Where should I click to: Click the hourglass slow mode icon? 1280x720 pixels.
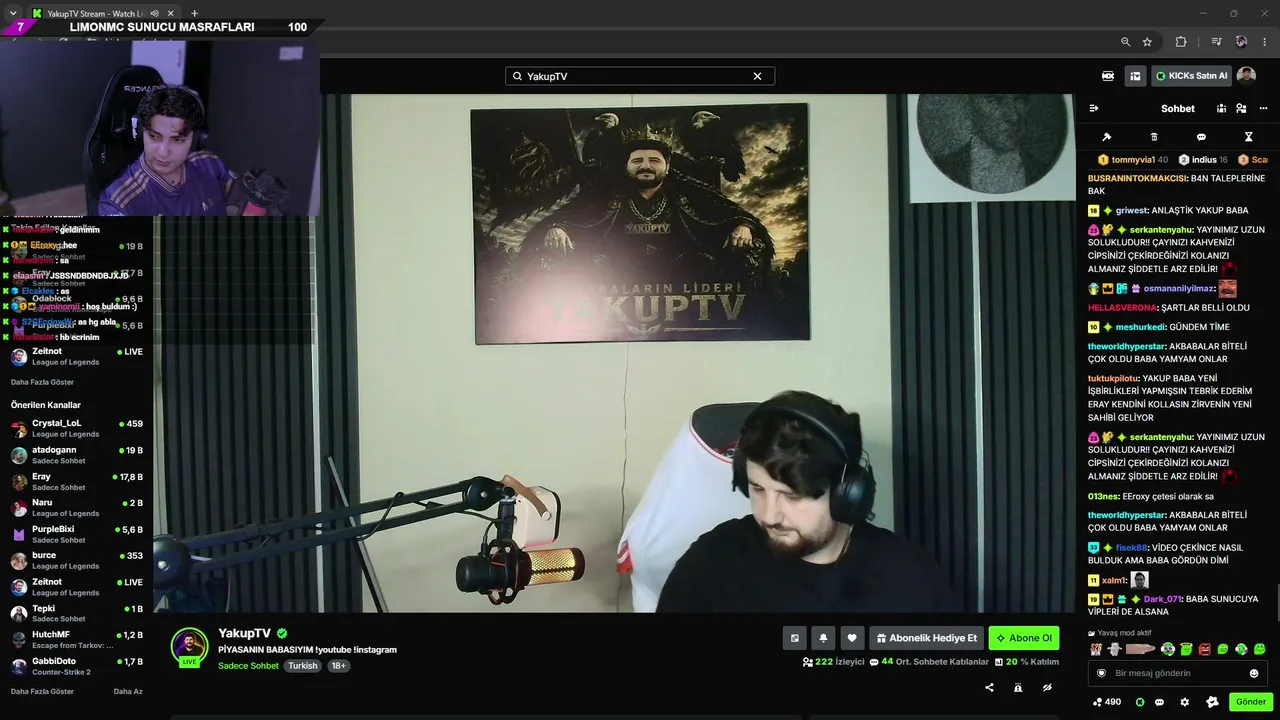tap(1248, 137)
